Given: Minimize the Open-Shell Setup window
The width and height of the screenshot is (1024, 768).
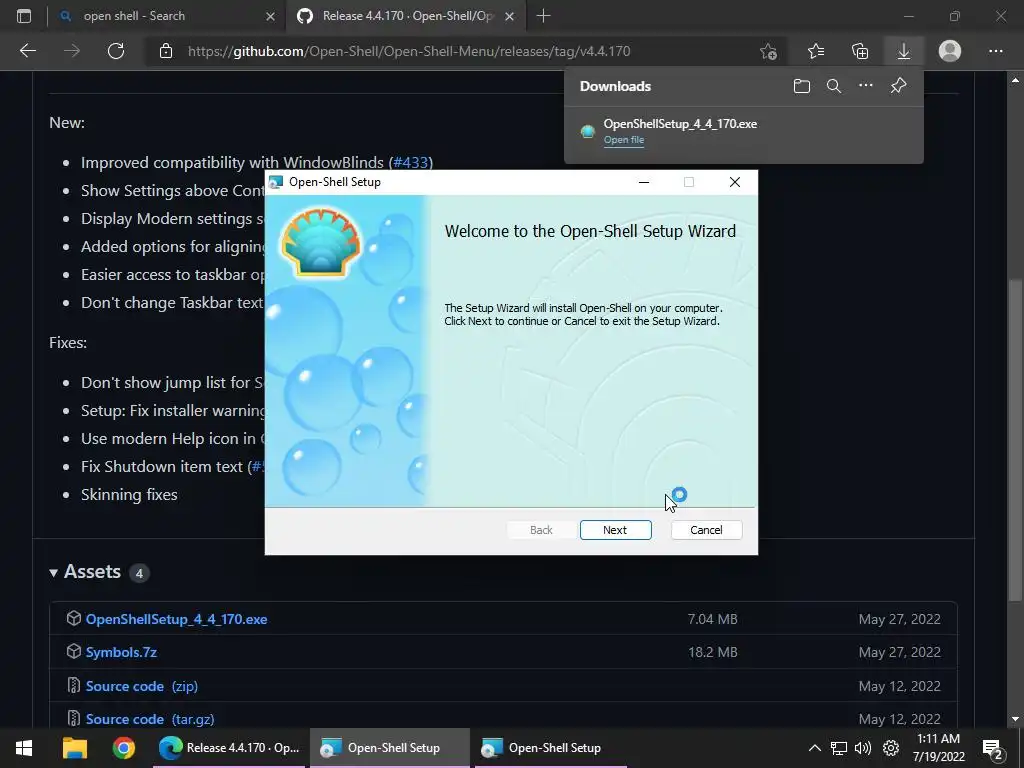Looking at the screenshot, I should tap(644, 182).
